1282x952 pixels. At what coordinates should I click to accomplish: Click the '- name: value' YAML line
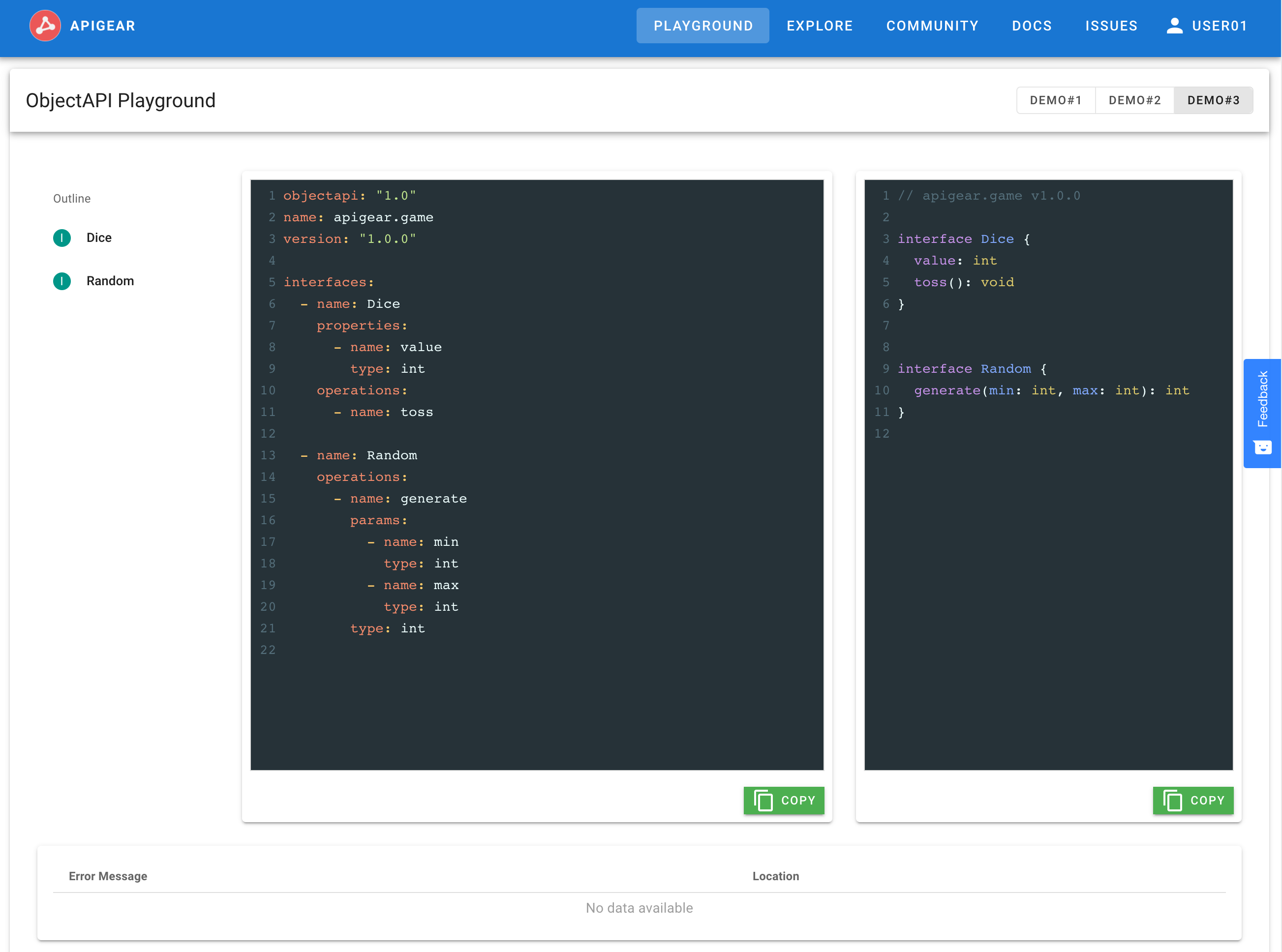[x=387, y=347]
